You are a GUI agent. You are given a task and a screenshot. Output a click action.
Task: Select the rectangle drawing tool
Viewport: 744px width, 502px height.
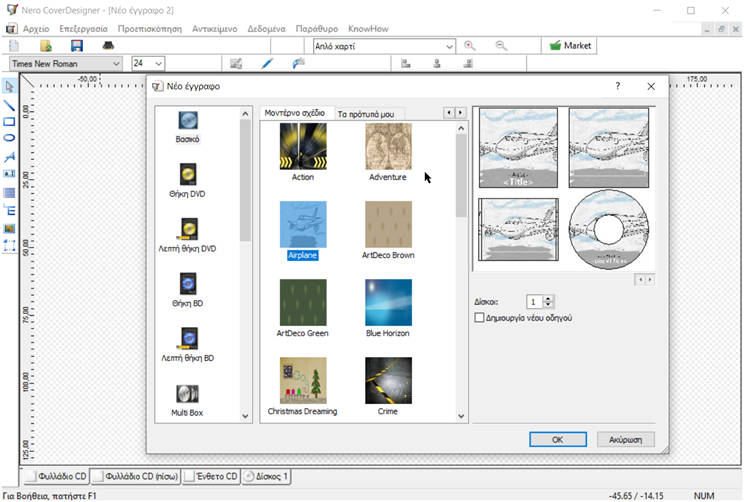pyautogui.click(x=9, y=122)
